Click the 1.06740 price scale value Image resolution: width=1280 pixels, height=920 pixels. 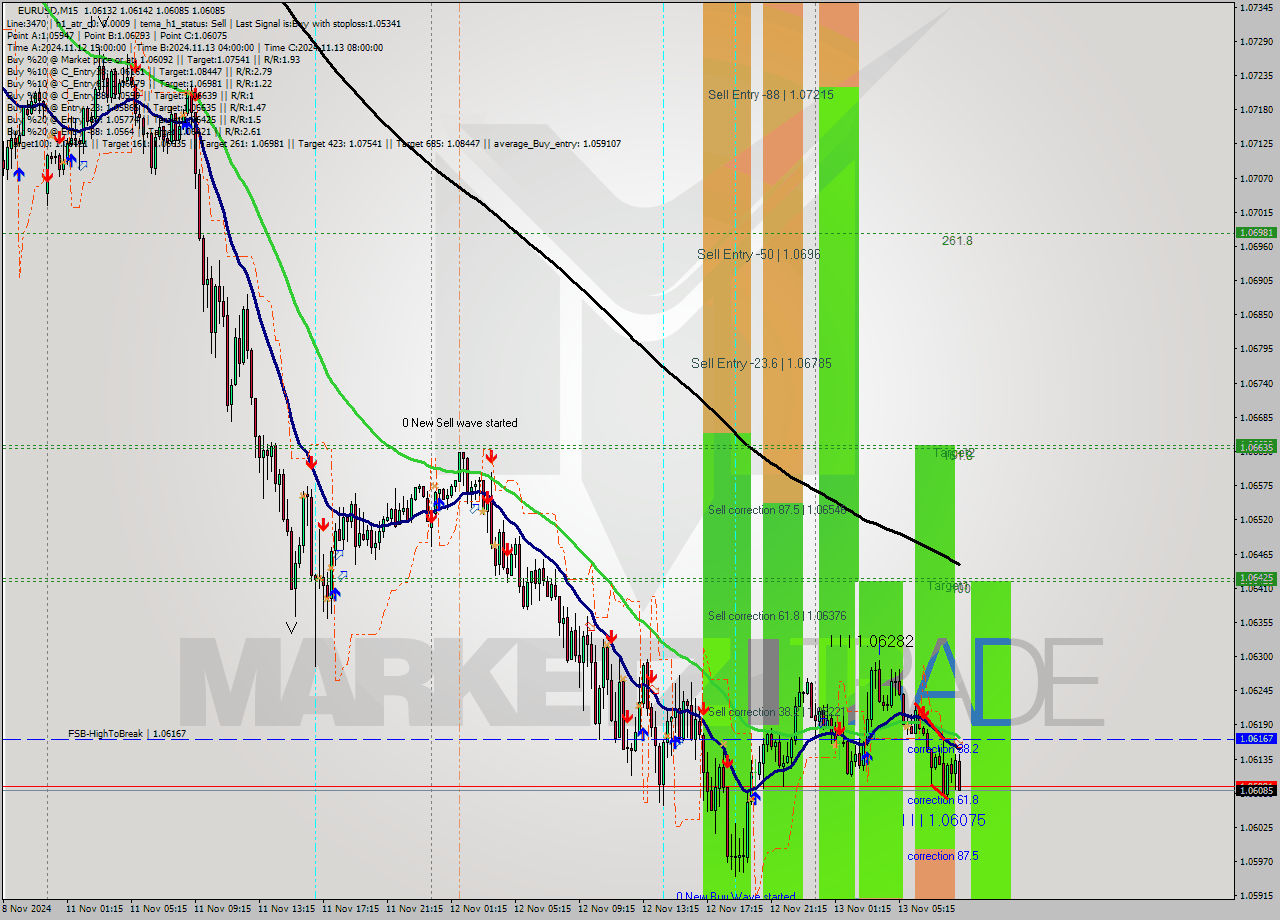click(1256, 383)
